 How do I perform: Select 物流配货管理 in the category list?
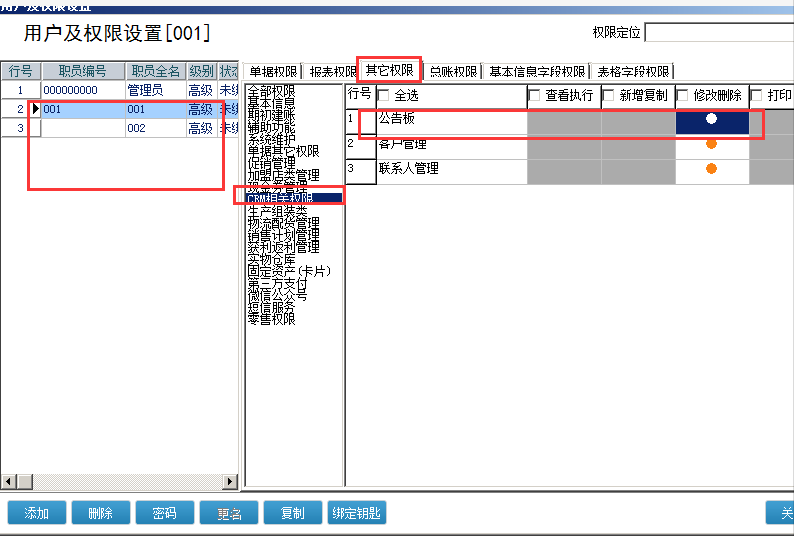(284, 222)
